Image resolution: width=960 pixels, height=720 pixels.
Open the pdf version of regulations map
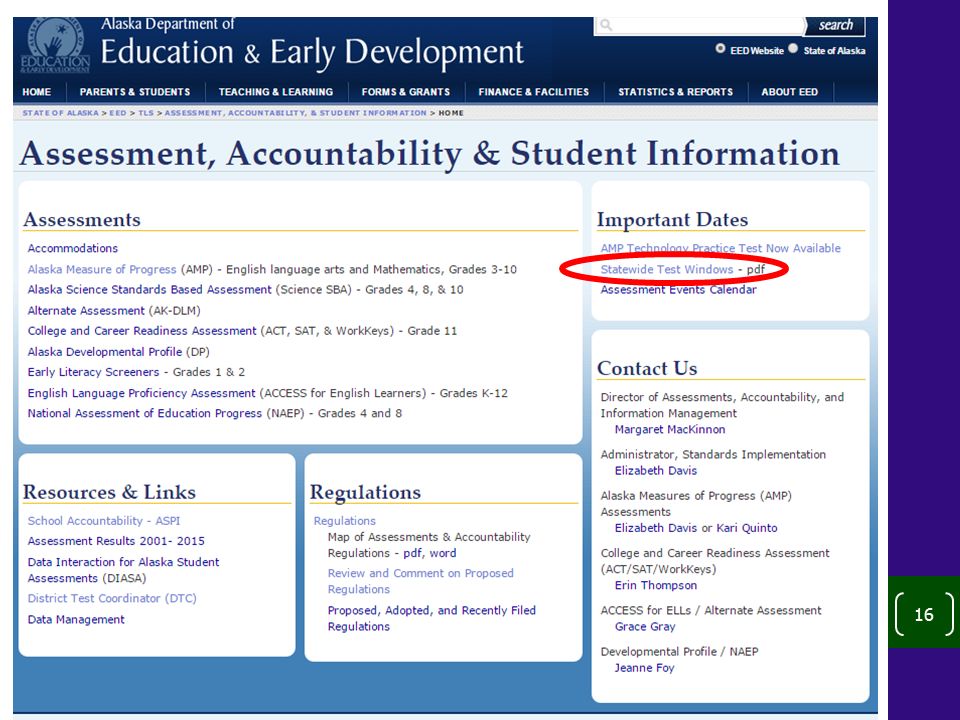pyautogui.click(x=413, y=553)
